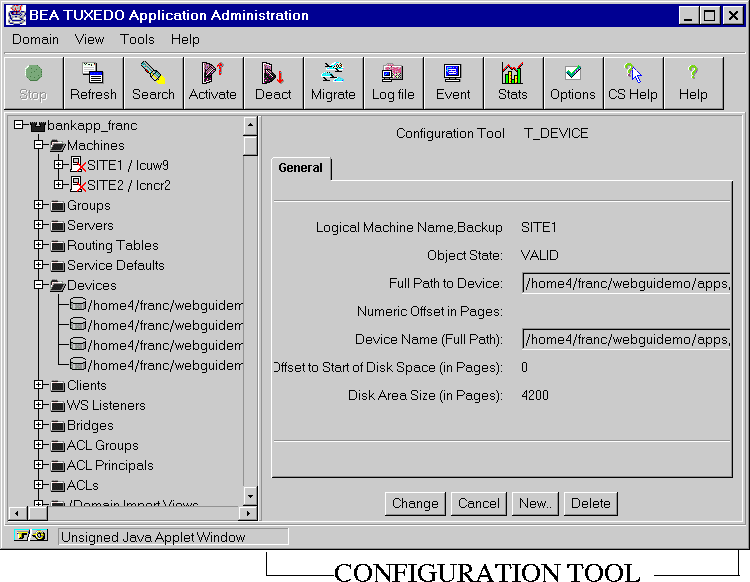
Task: Expand the Service Defaults node
Action: pyautogui.click(x=38, y=265)
